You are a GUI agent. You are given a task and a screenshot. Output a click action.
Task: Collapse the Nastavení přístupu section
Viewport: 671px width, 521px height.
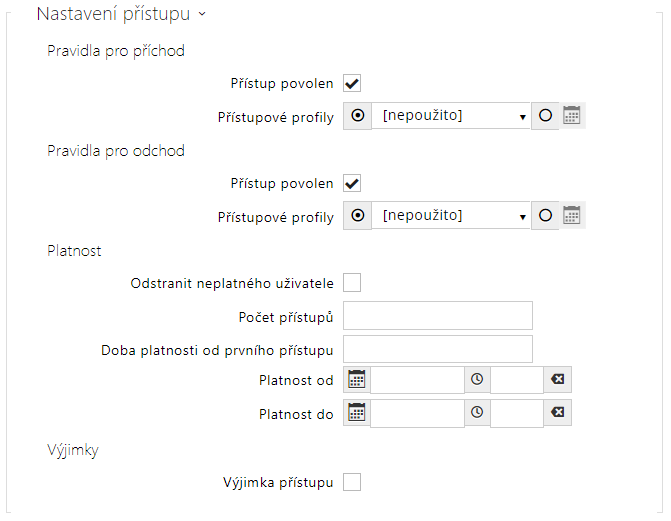[x=202, y=15]
